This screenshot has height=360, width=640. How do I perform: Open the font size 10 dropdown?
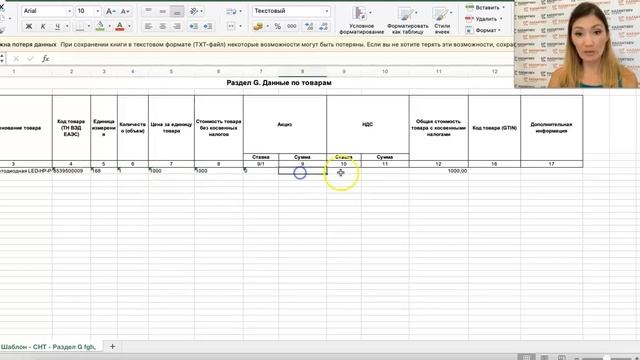tap(88, 11)
